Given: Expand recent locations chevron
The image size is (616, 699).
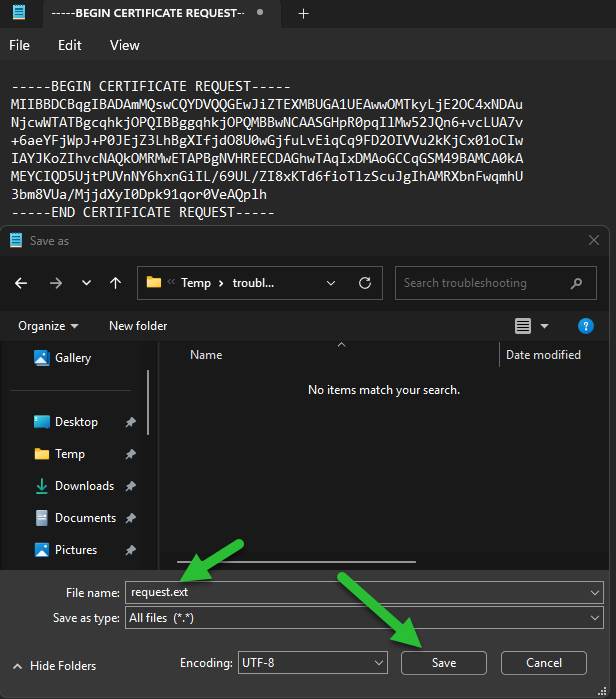Looking at the screenshot, I should click(x=86, y=283).
